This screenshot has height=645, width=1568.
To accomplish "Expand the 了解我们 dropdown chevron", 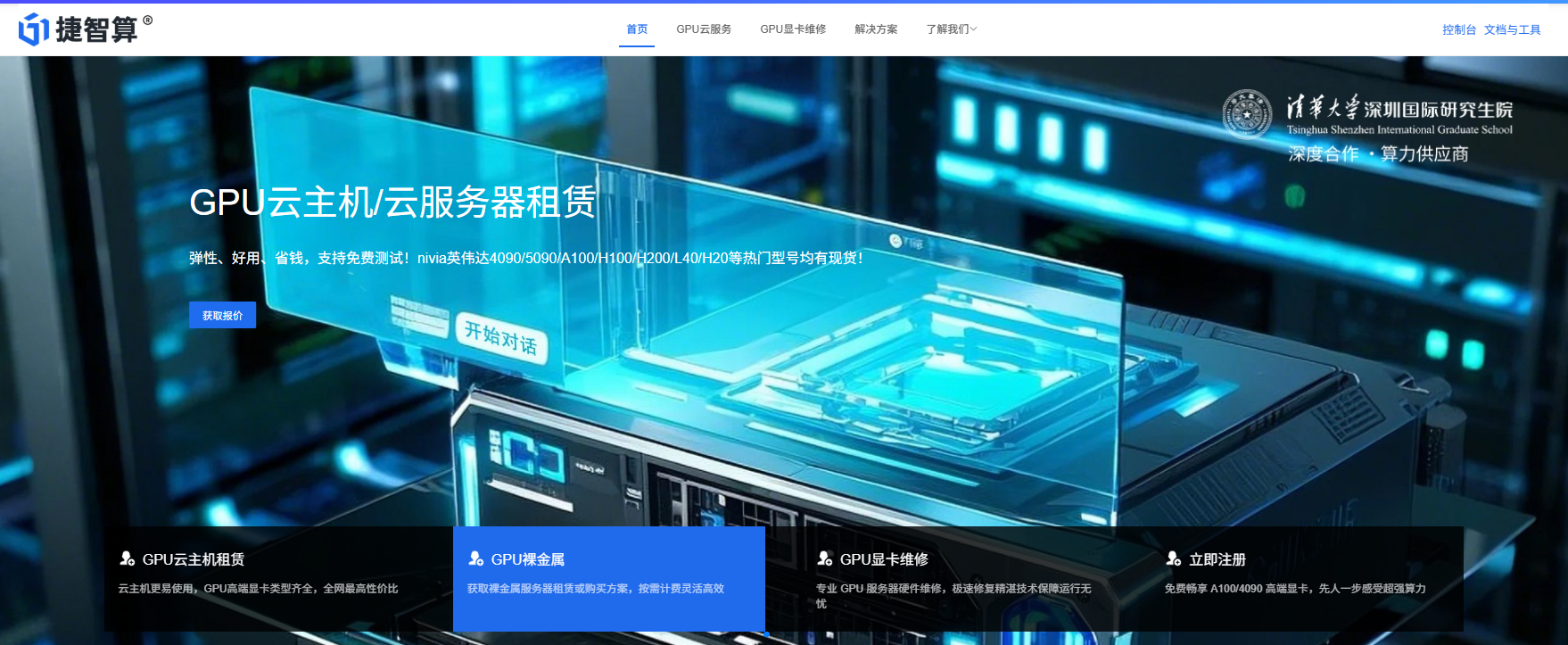I will 974,29.
